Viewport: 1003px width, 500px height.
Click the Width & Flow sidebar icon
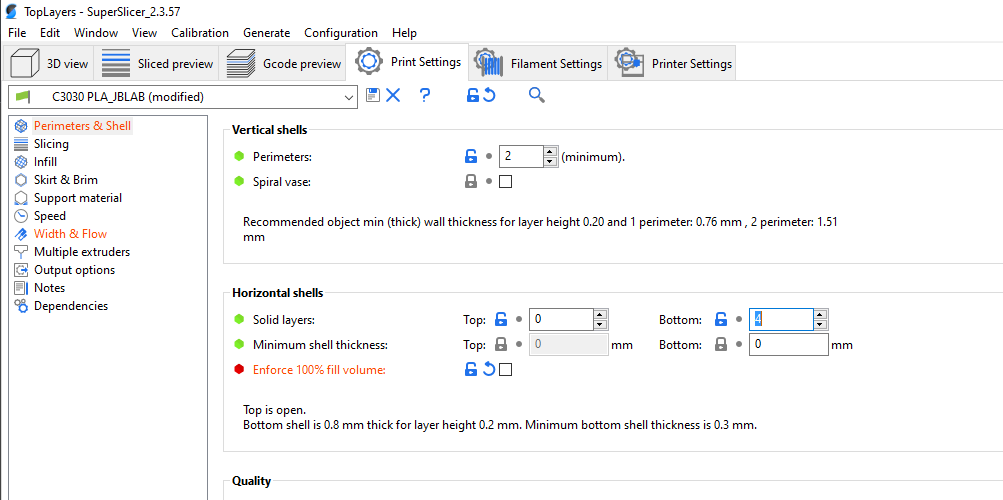pyautogui.click(x=21, y=233)
